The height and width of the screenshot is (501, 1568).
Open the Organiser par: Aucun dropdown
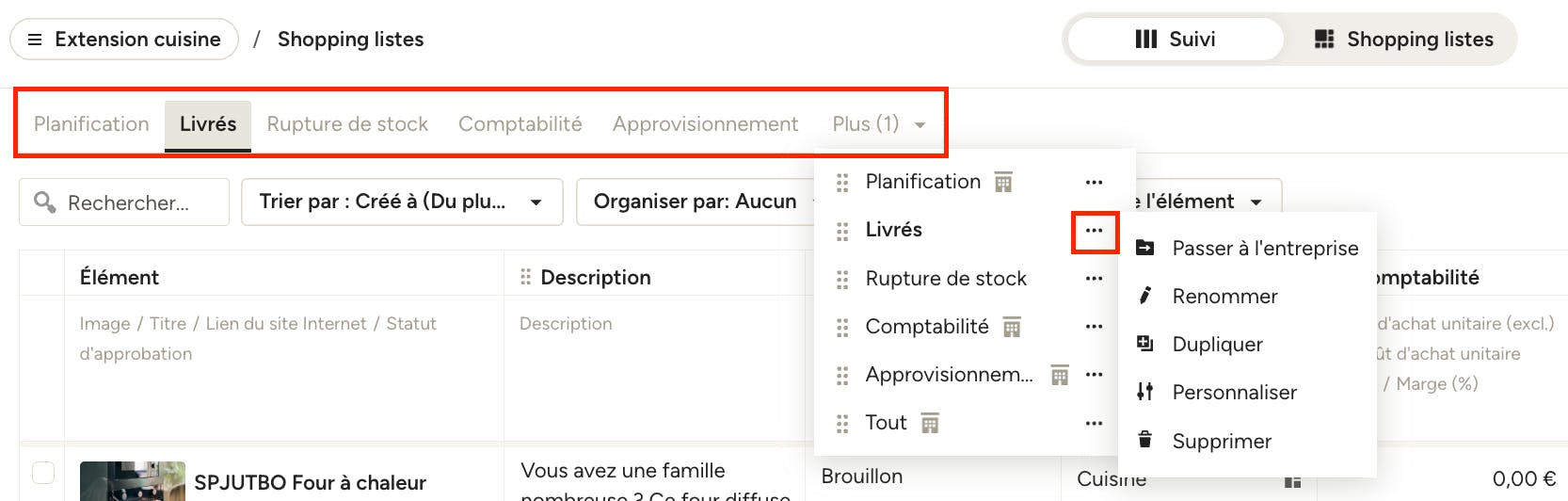point(696,202)
